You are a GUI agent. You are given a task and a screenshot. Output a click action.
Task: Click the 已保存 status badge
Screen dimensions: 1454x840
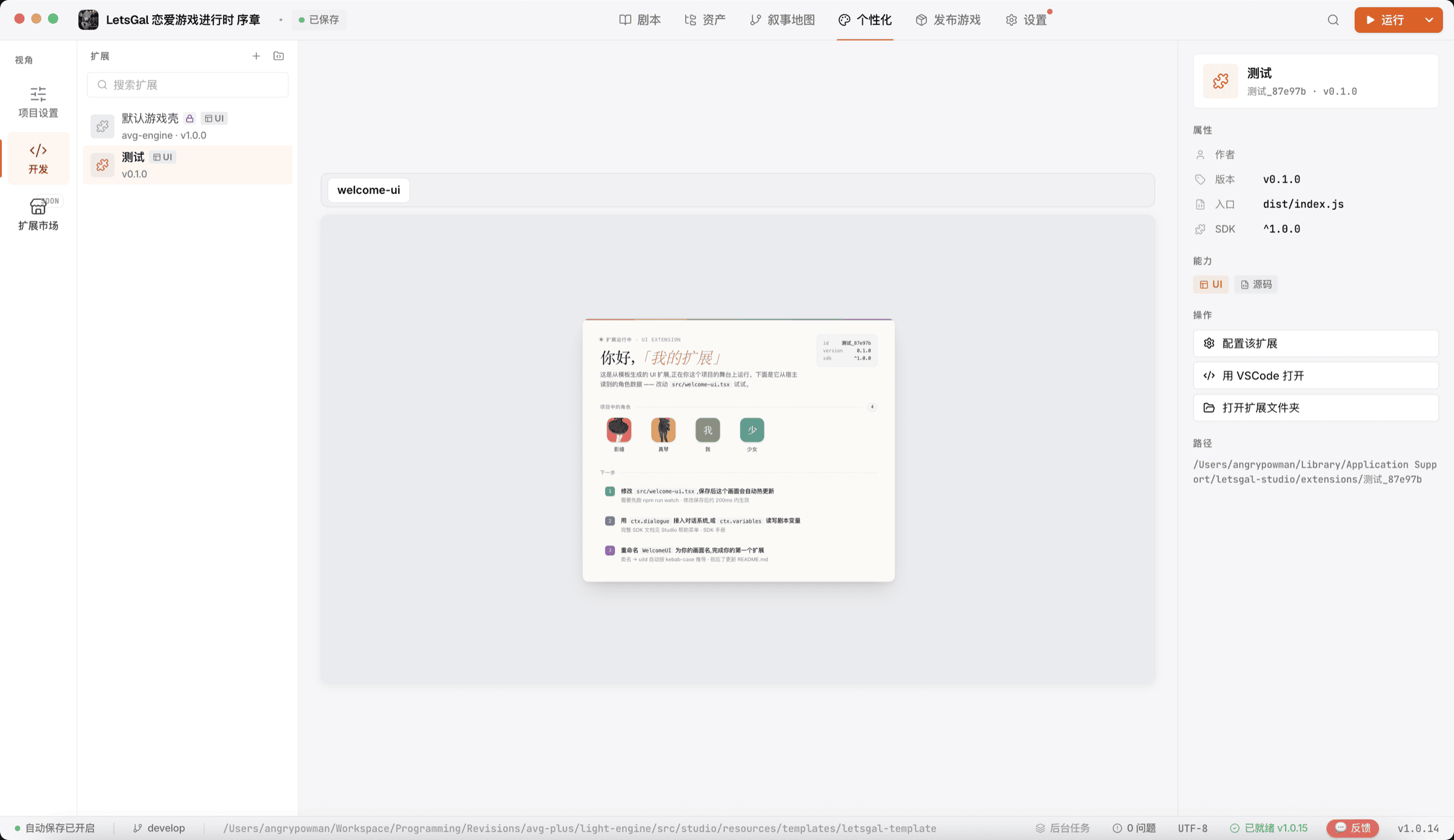319,20
